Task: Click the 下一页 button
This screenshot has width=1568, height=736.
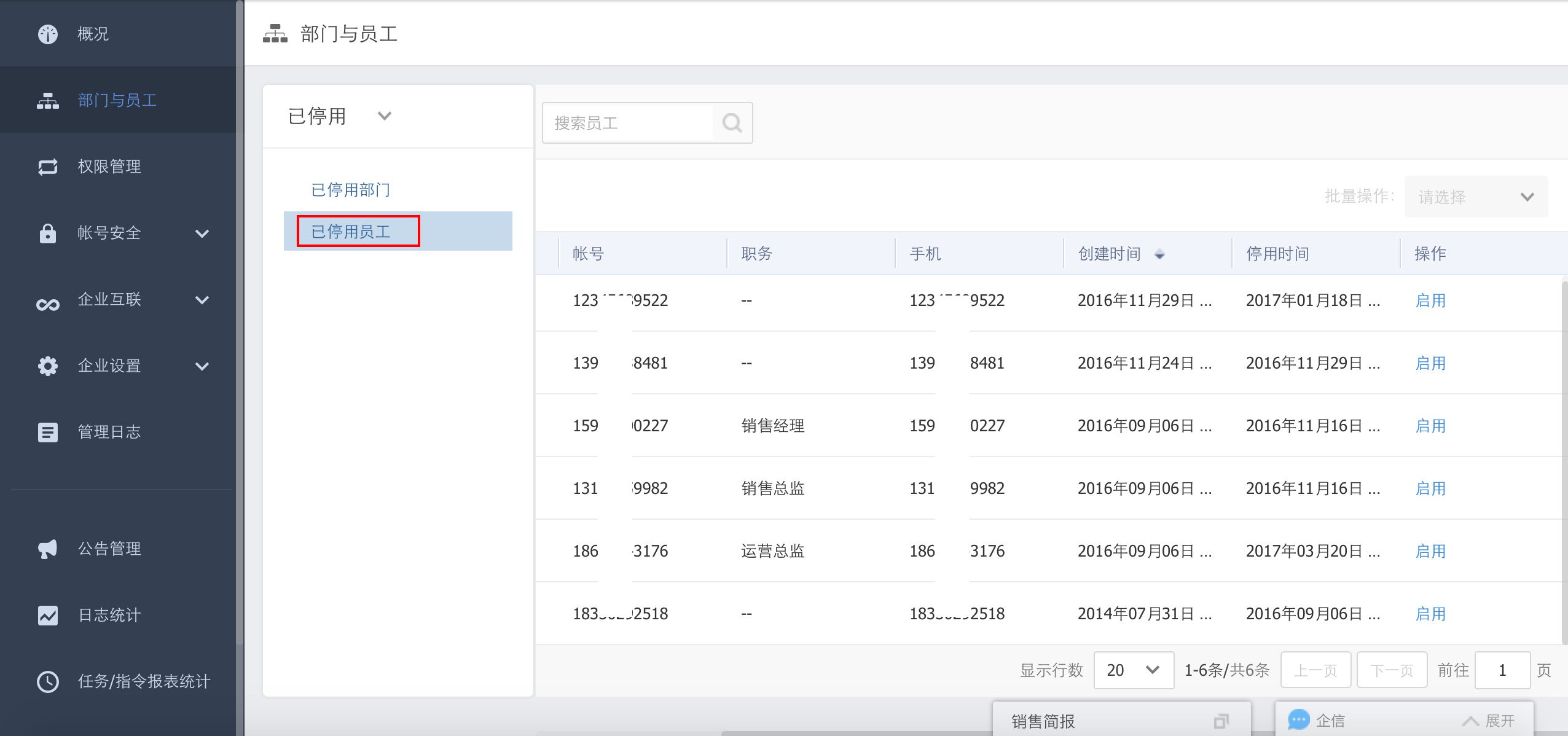Action: (x=1392, y=670)
